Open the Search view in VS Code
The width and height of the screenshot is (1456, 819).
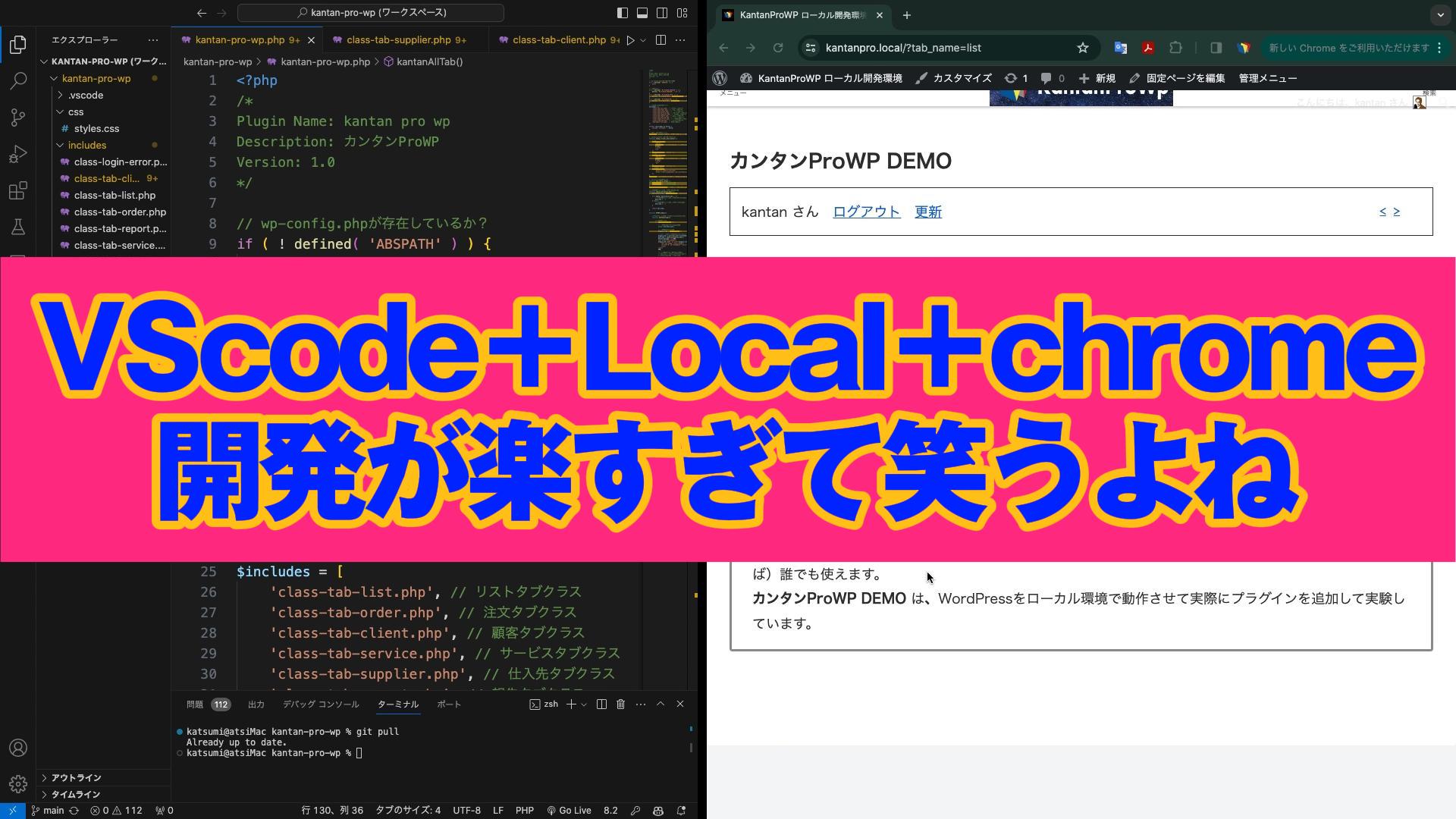pos(18,80)
